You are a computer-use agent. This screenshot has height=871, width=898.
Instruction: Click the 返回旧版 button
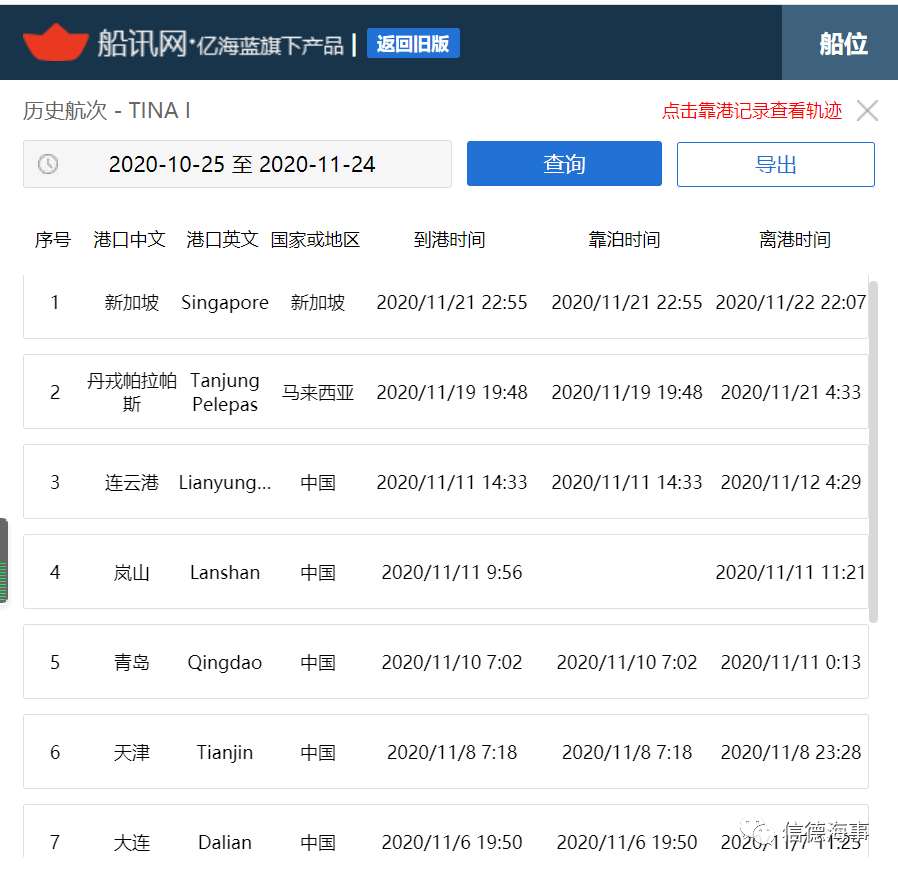(413, 44)
